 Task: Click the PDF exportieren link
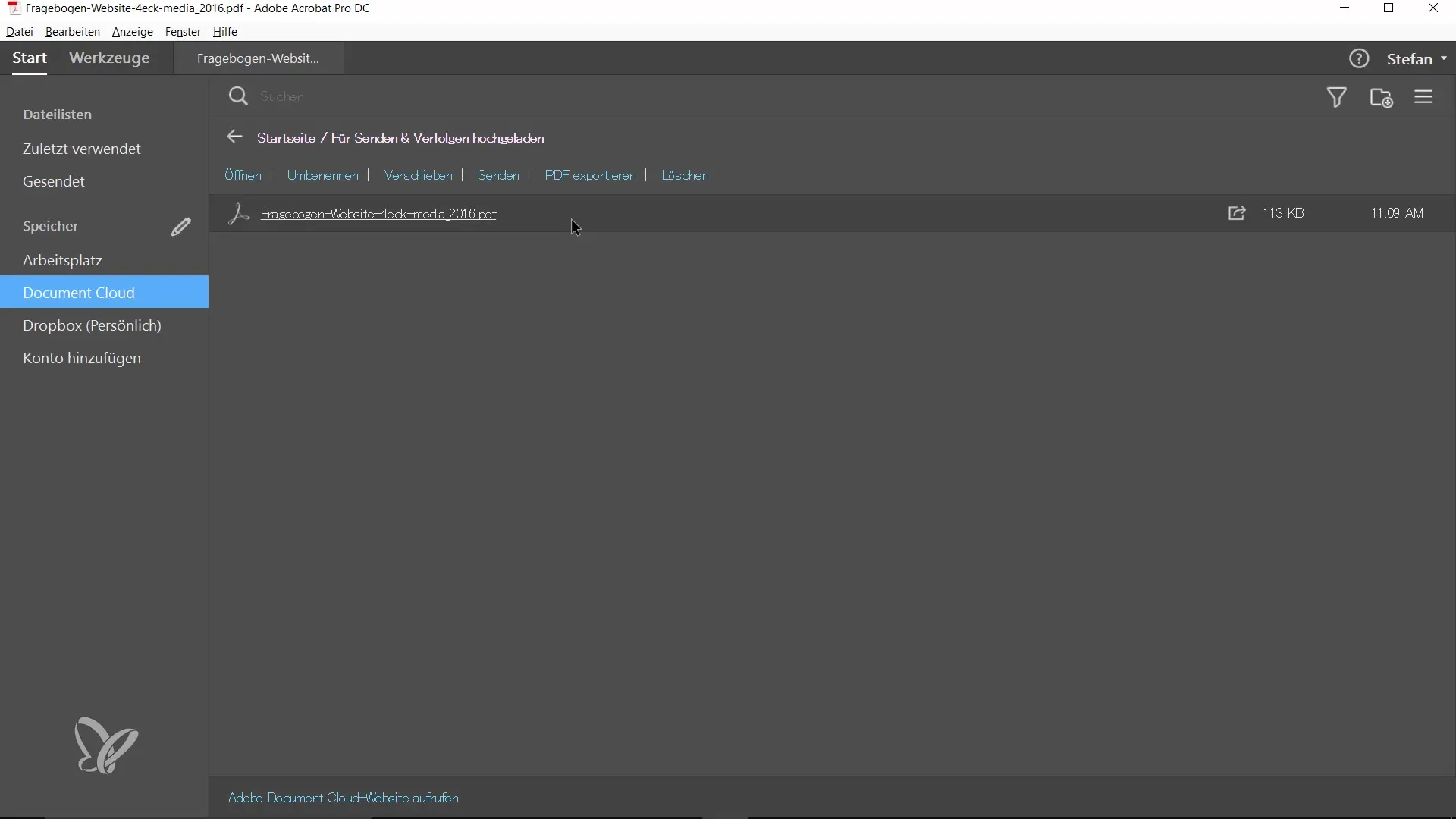click(590, 175)
